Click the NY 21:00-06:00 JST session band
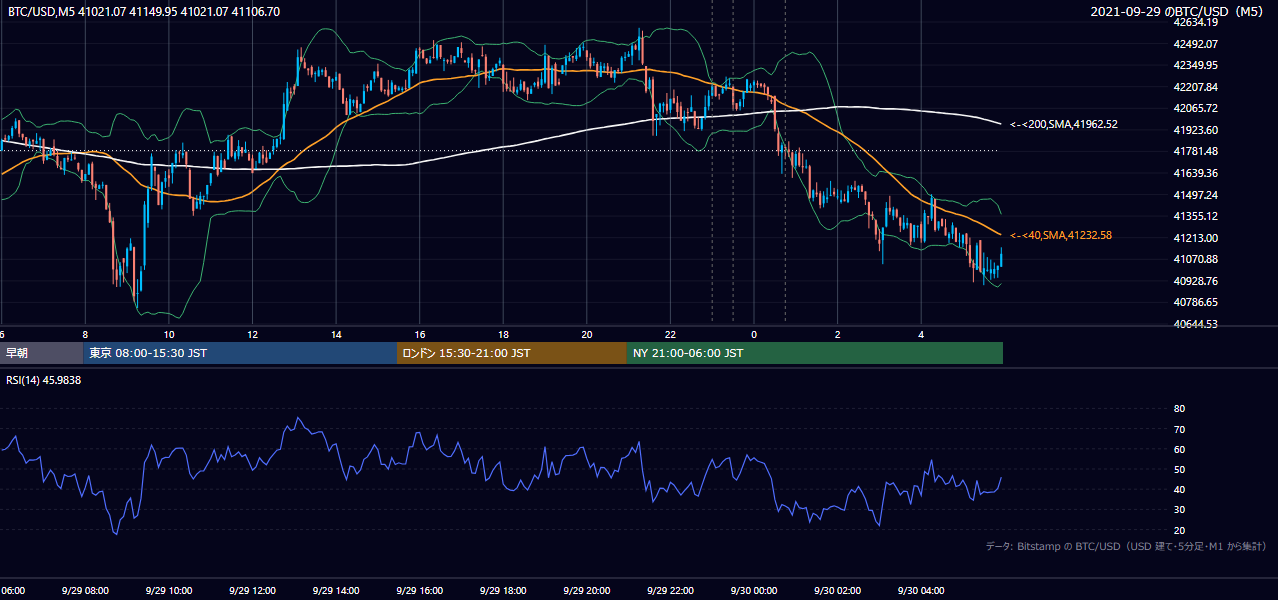The height and width of the screenshot is (600, 1278). pyautogui.click(x=815, y=353)
